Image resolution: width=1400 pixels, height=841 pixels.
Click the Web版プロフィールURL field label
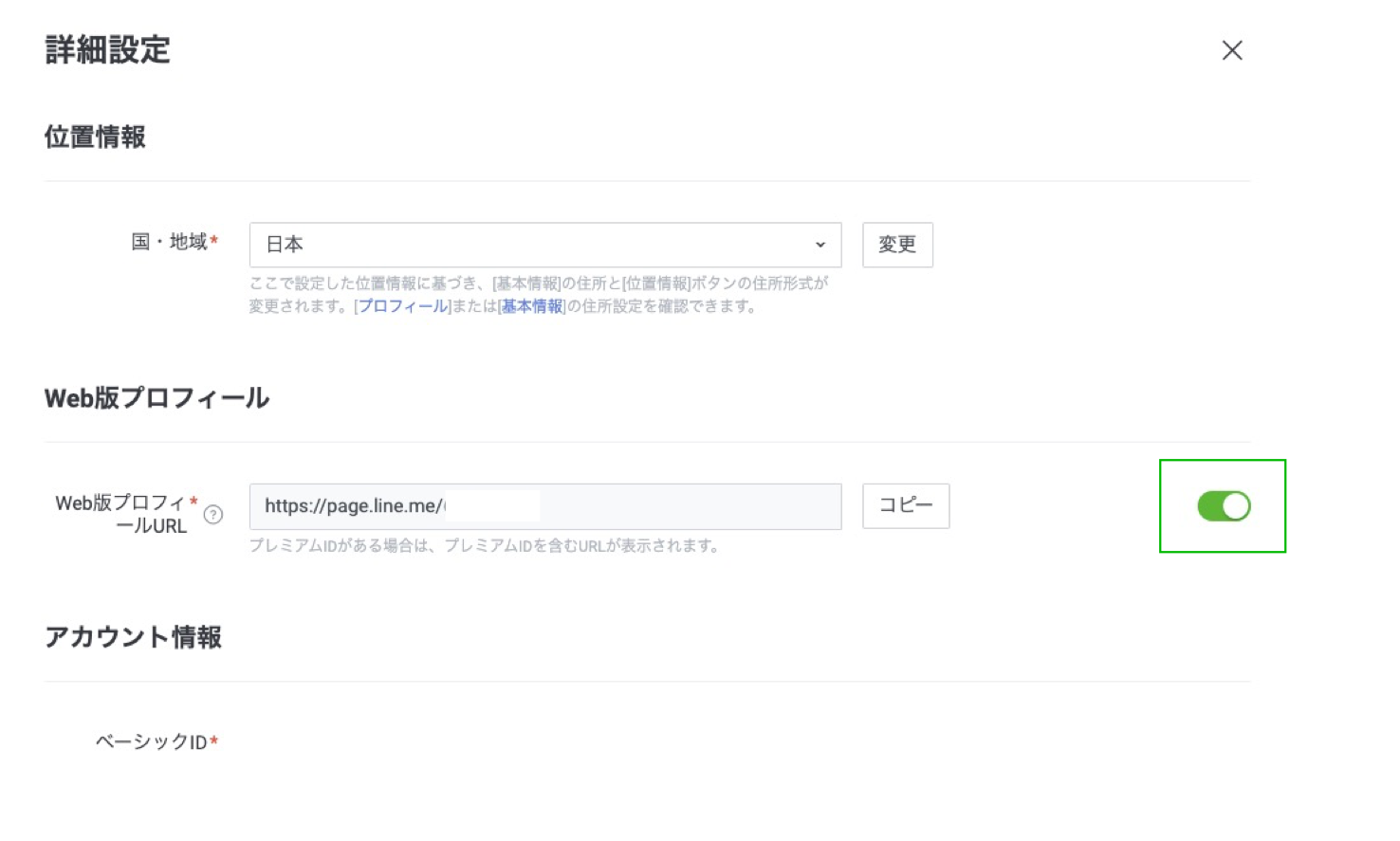tap(121, 514)
